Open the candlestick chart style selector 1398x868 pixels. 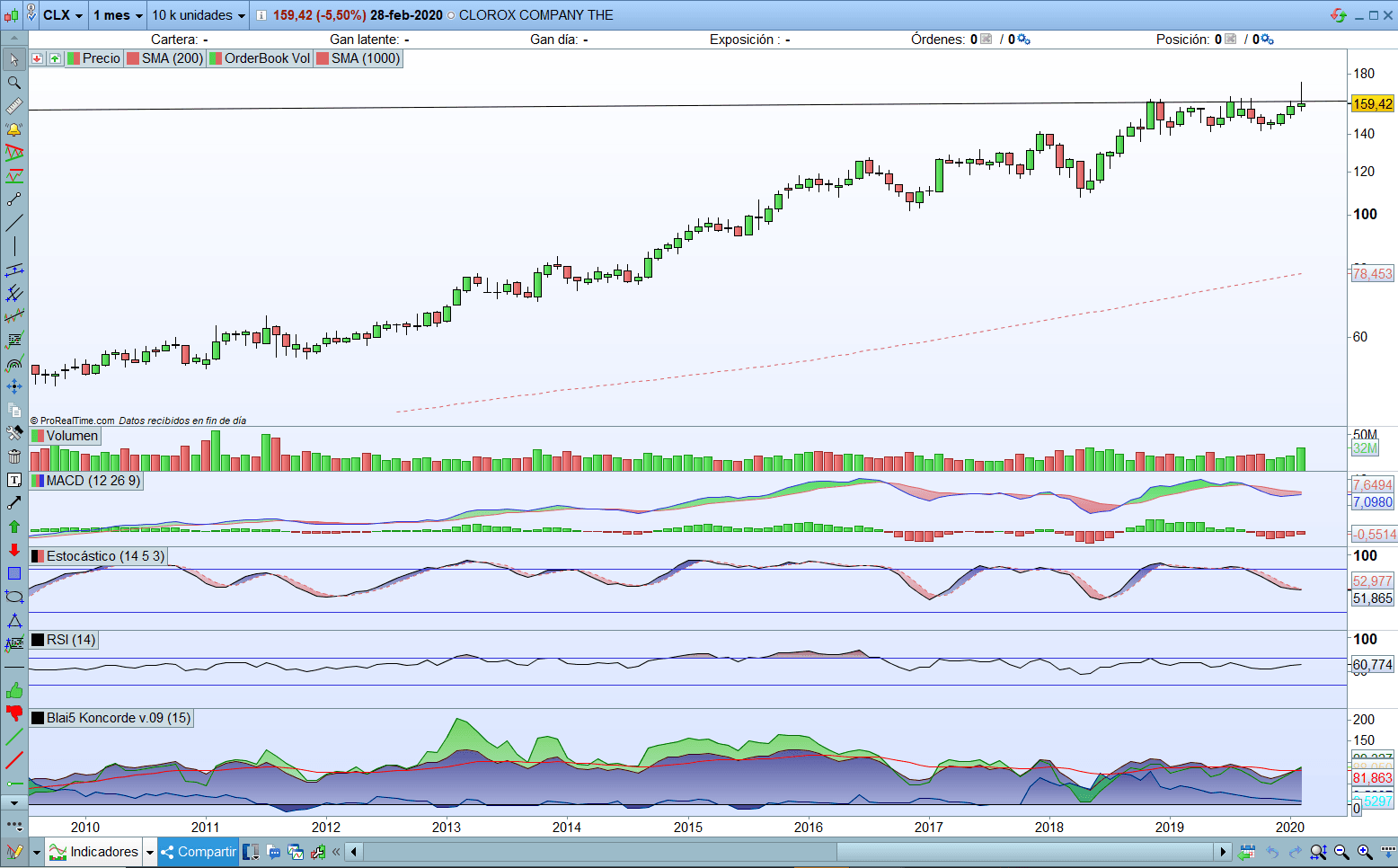click(12, 15)
